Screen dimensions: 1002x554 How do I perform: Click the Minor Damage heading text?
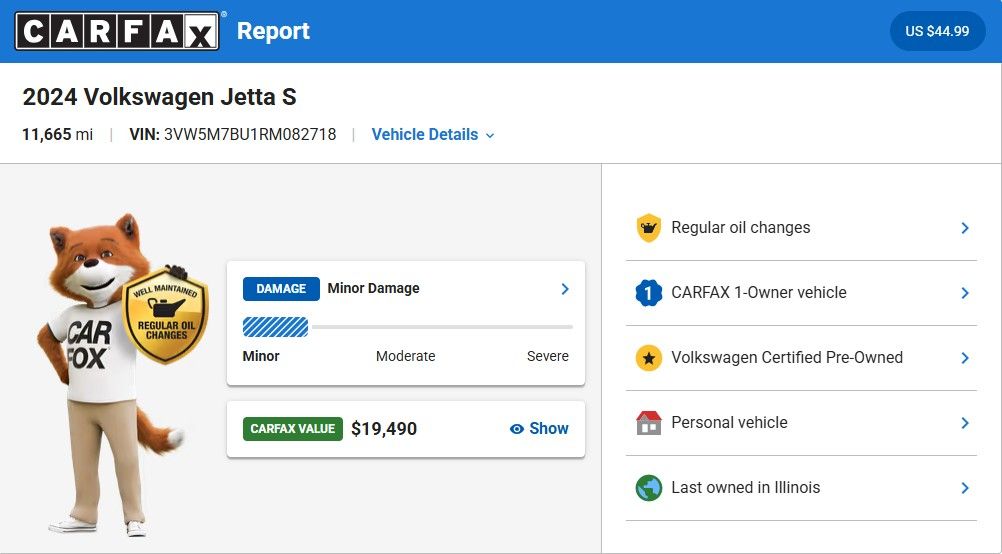(x=373, y=288)
